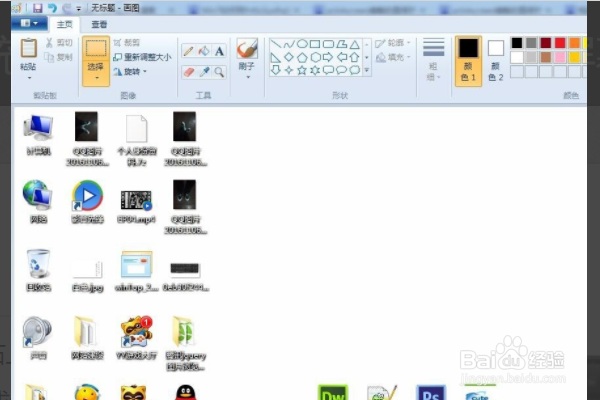Choose the Diamond shape
This screenshot has height=400, width=600.
pyautogui.click(x=289, y=58)
